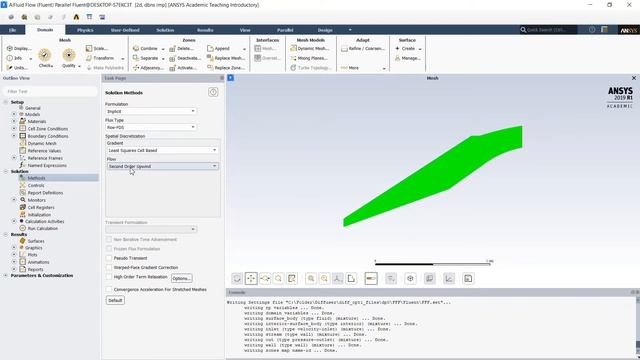Select General in the outline tree
Viewport: 640px width, 360px height.
(33, 108)
